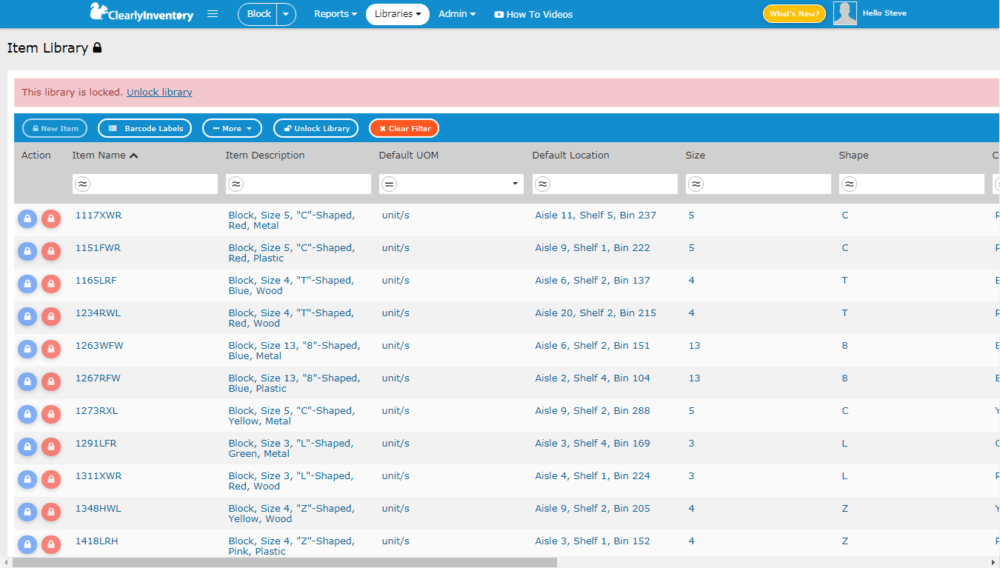The width and height of the screenshot is (1000, 568).
Task: Sort by Default UOM column header
Action: point(408,155)
